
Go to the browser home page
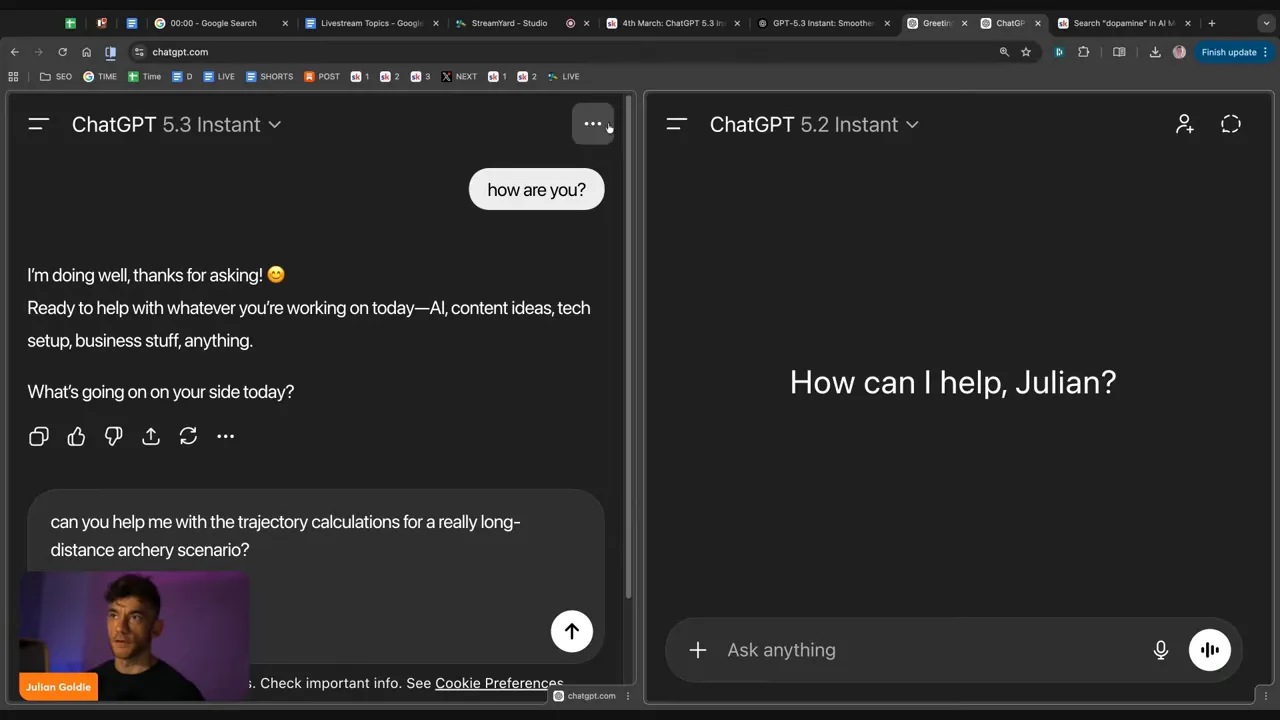(86, 52)
